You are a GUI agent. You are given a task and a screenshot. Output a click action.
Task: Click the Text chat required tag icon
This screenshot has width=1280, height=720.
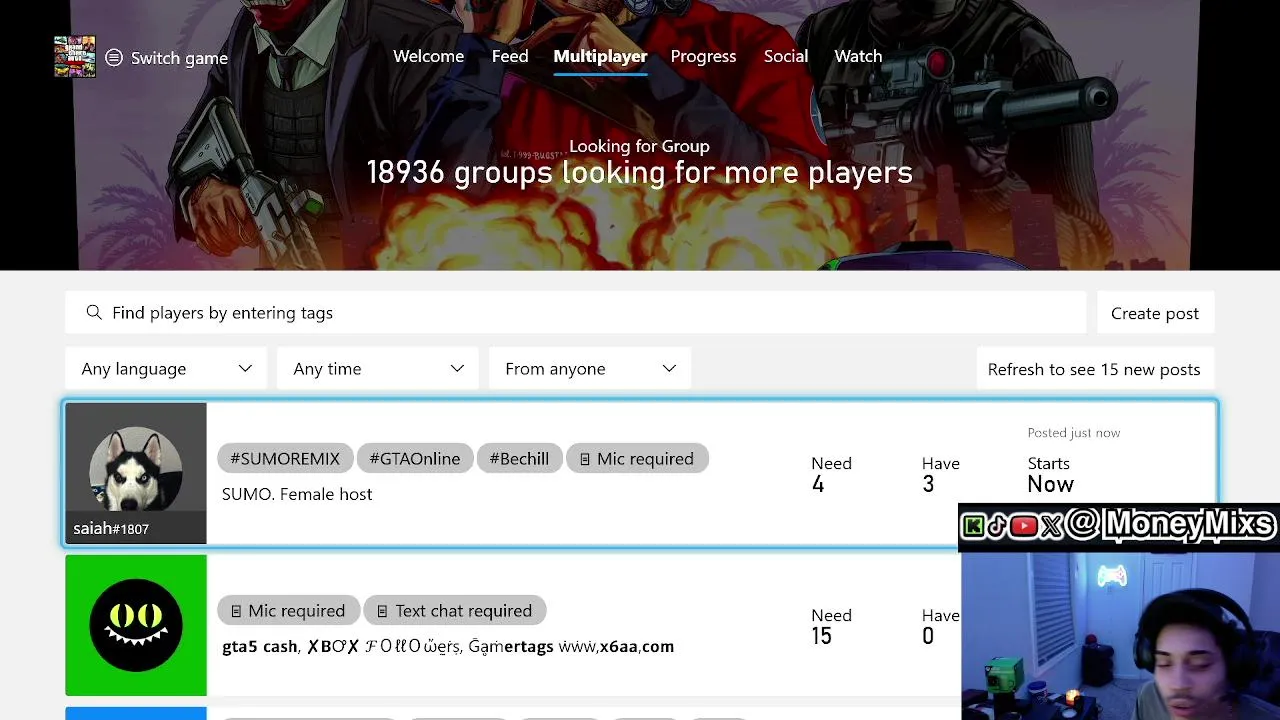tap(383, 611)
